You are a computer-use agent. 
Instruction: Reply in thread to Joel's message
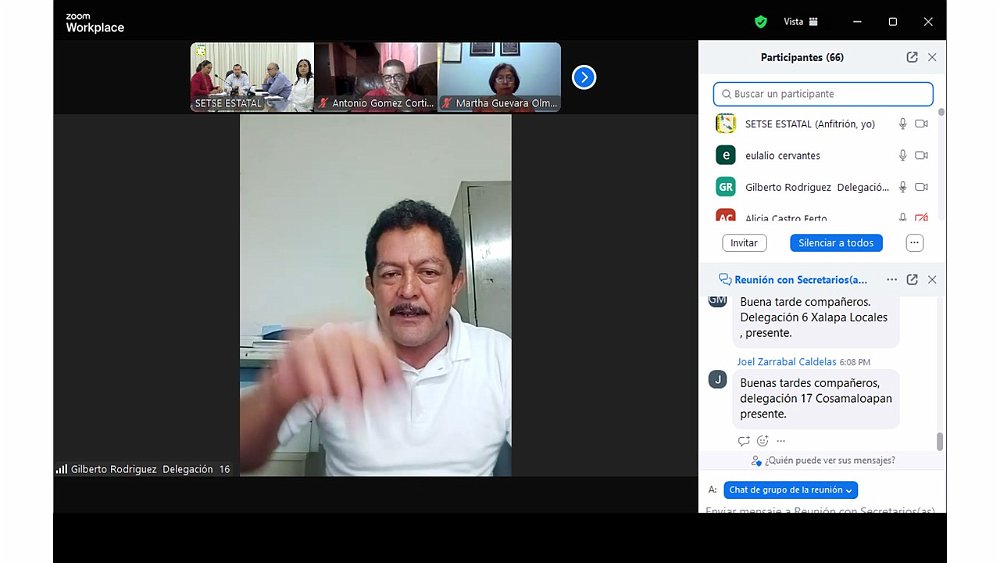[743, 441]
